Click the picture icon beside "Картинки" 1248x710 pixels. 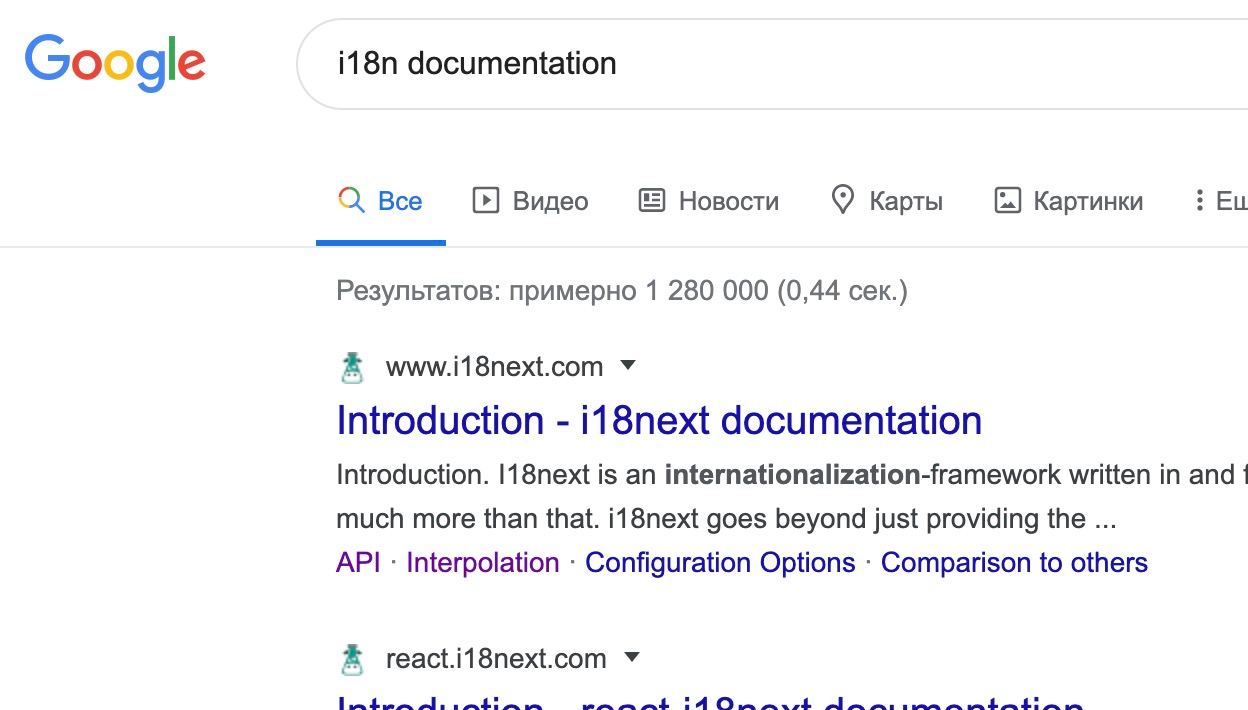pos(1007,201)
